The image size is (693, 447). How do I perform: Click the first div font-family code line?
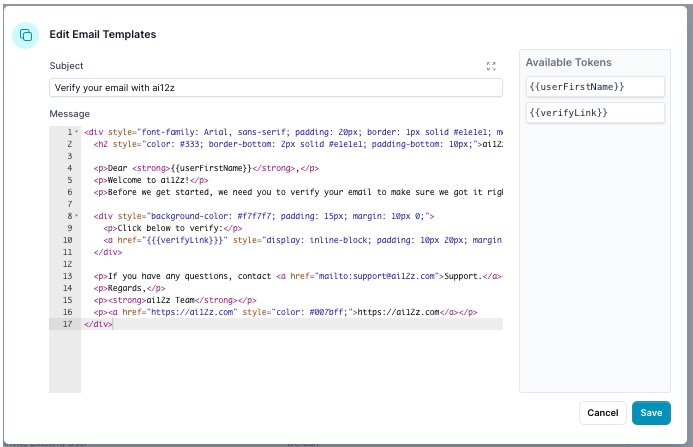(x=293, y=132)
